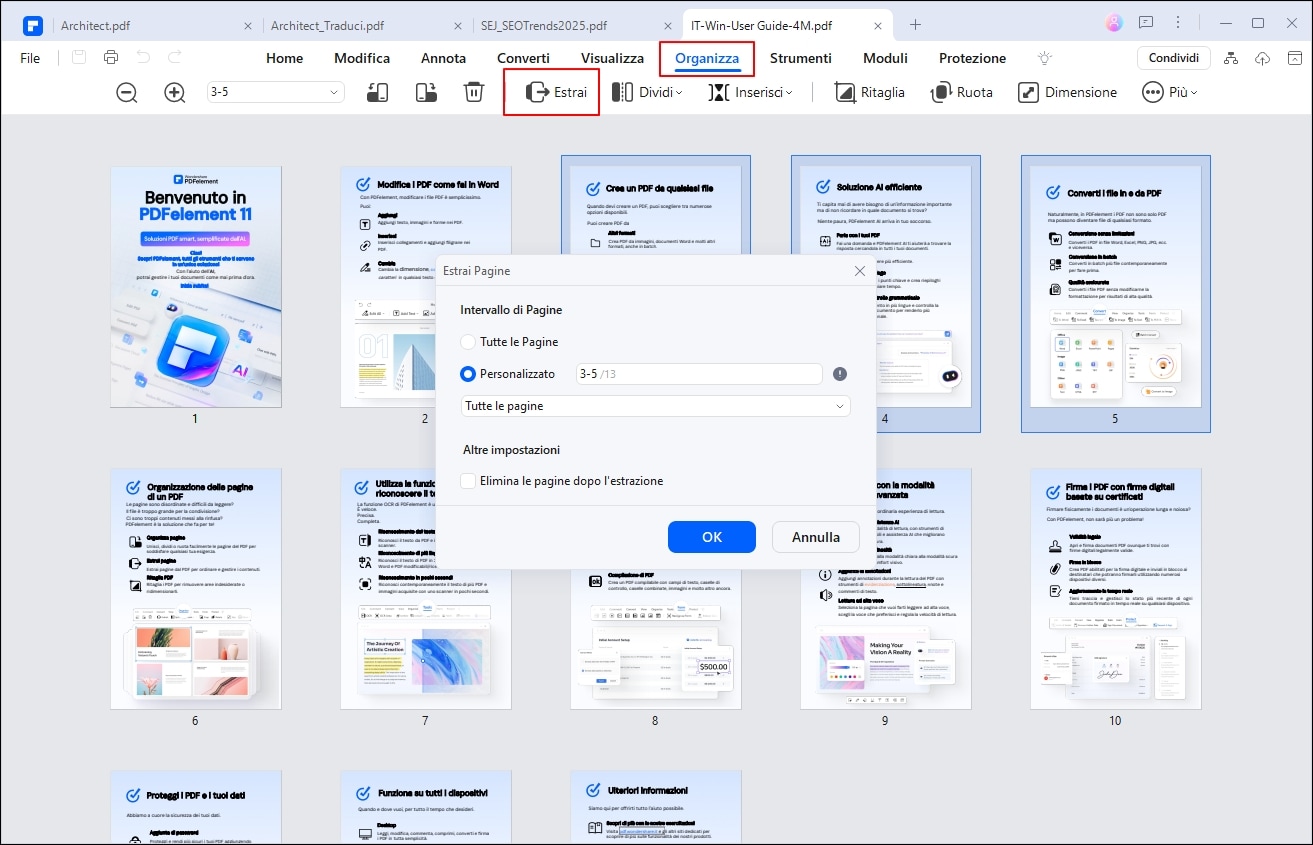This screenshot has width=1313, height=845.
Task: Click the zoom out magnifier icon
Action: (x=127, y=92)
